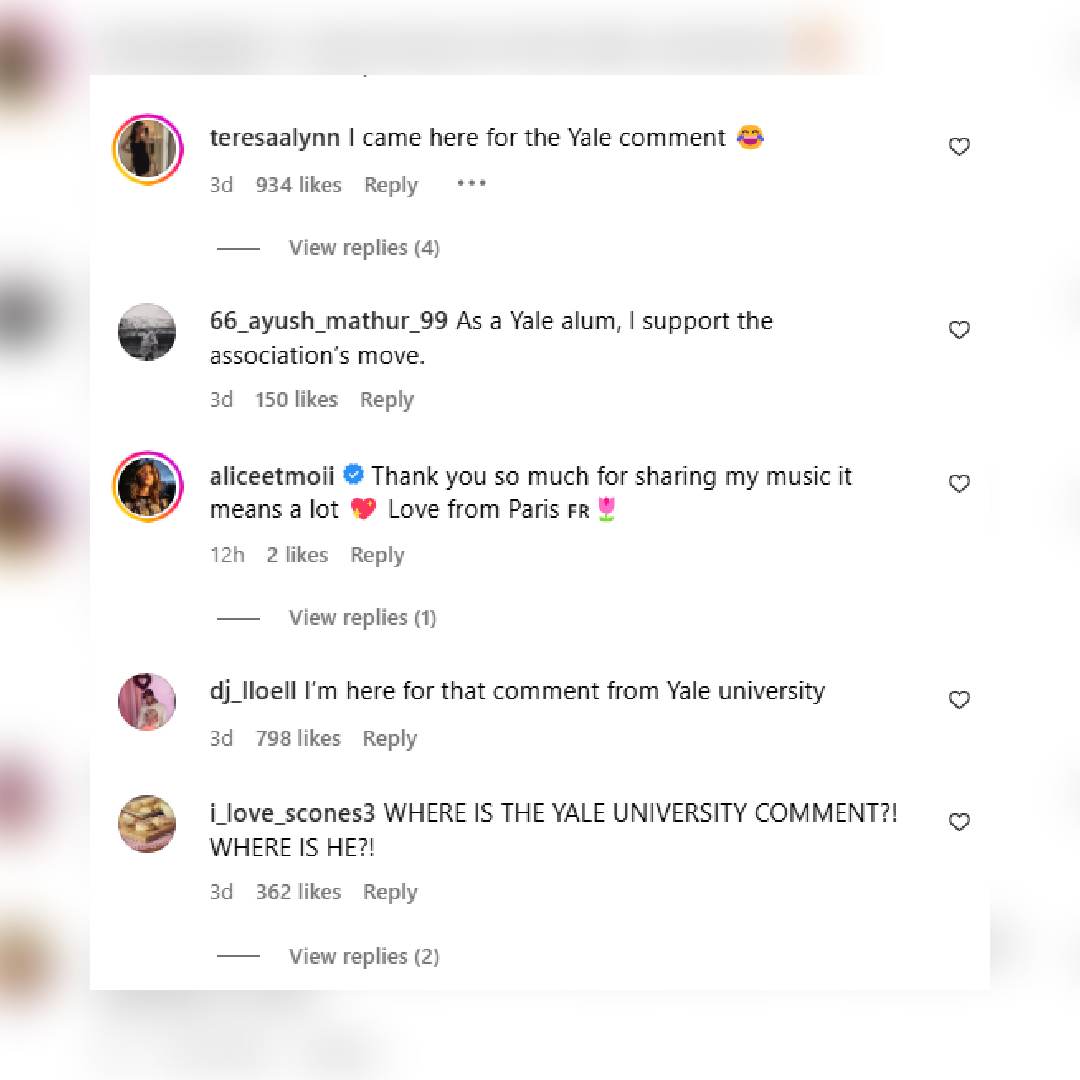Like teresaalynn's Yale comment with the heart
This screenshot has width=1080, height=1080.
coord(959,147)
